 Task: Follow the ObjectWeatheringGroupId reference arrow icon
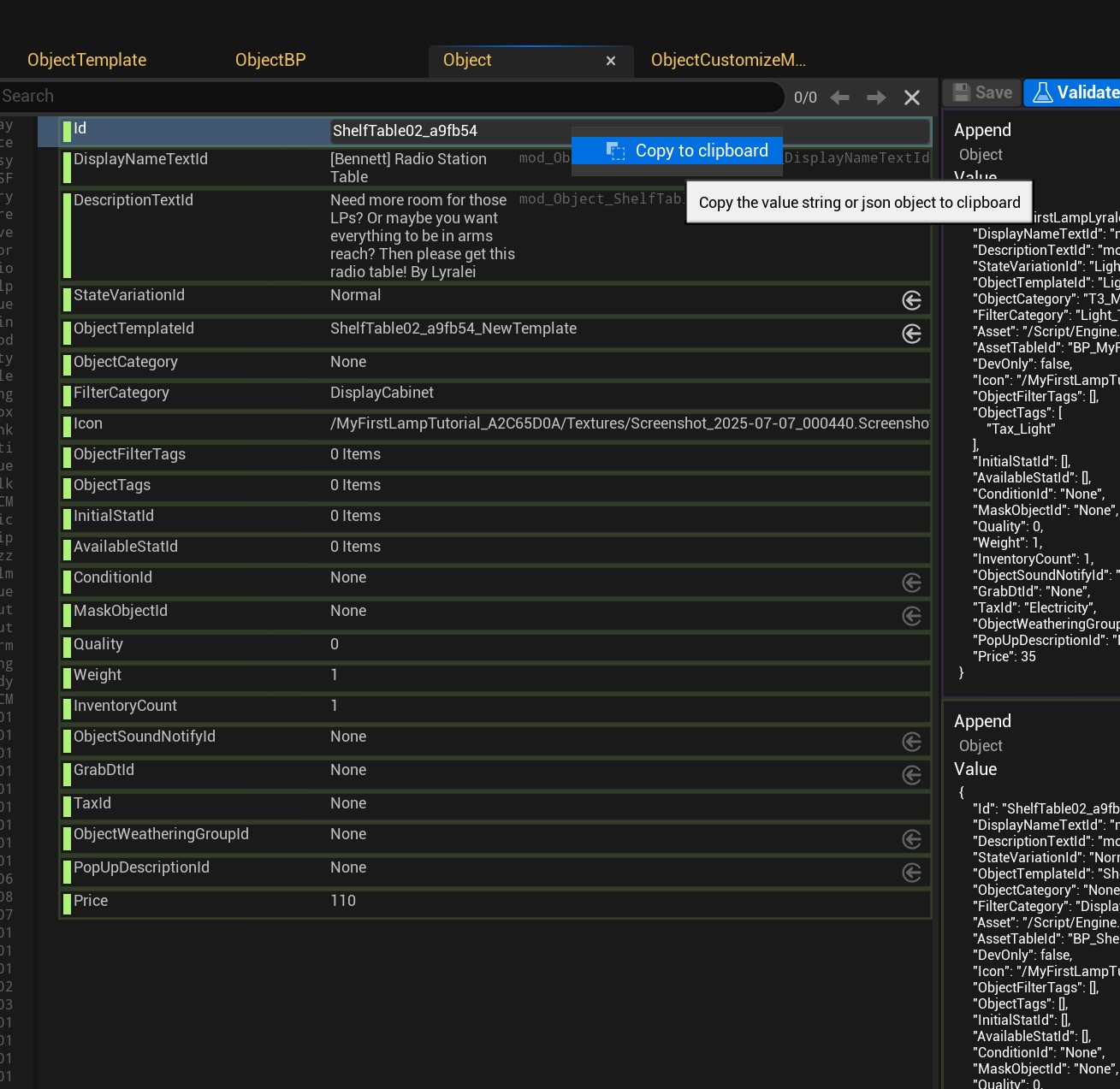[912, 839]
